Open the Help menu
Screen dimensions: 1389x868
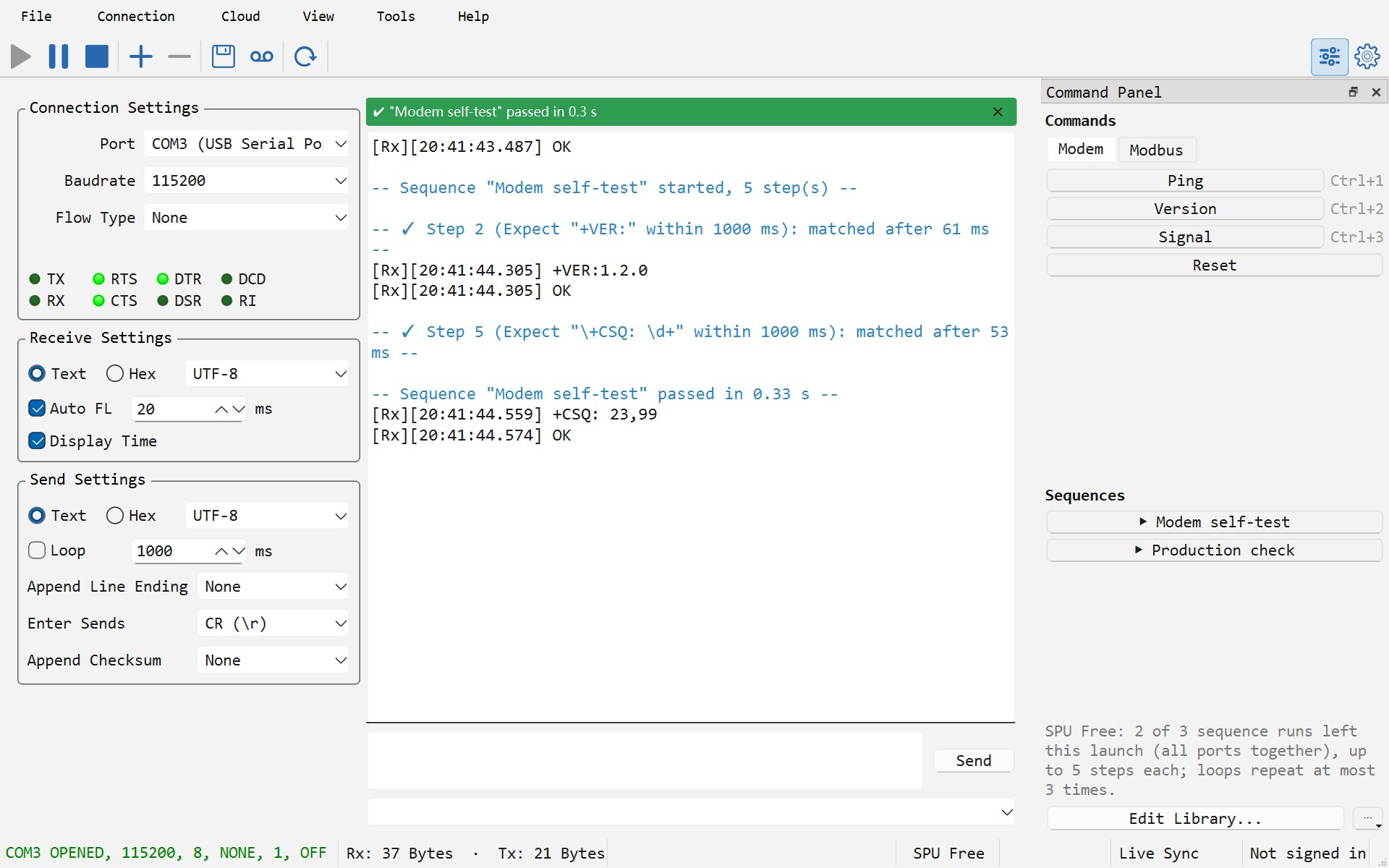(x=473, y=17)
